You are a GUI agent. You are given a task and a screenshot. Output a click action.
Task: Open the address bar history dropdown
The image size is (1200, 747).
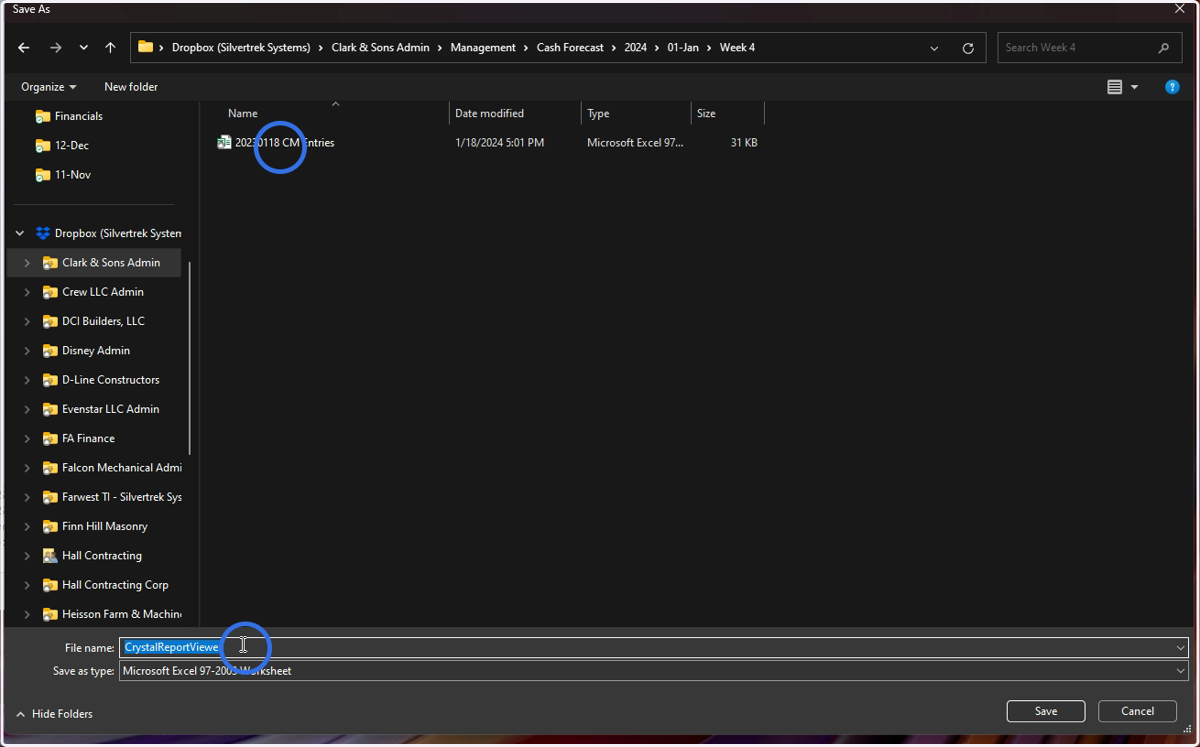click(934, 48)
